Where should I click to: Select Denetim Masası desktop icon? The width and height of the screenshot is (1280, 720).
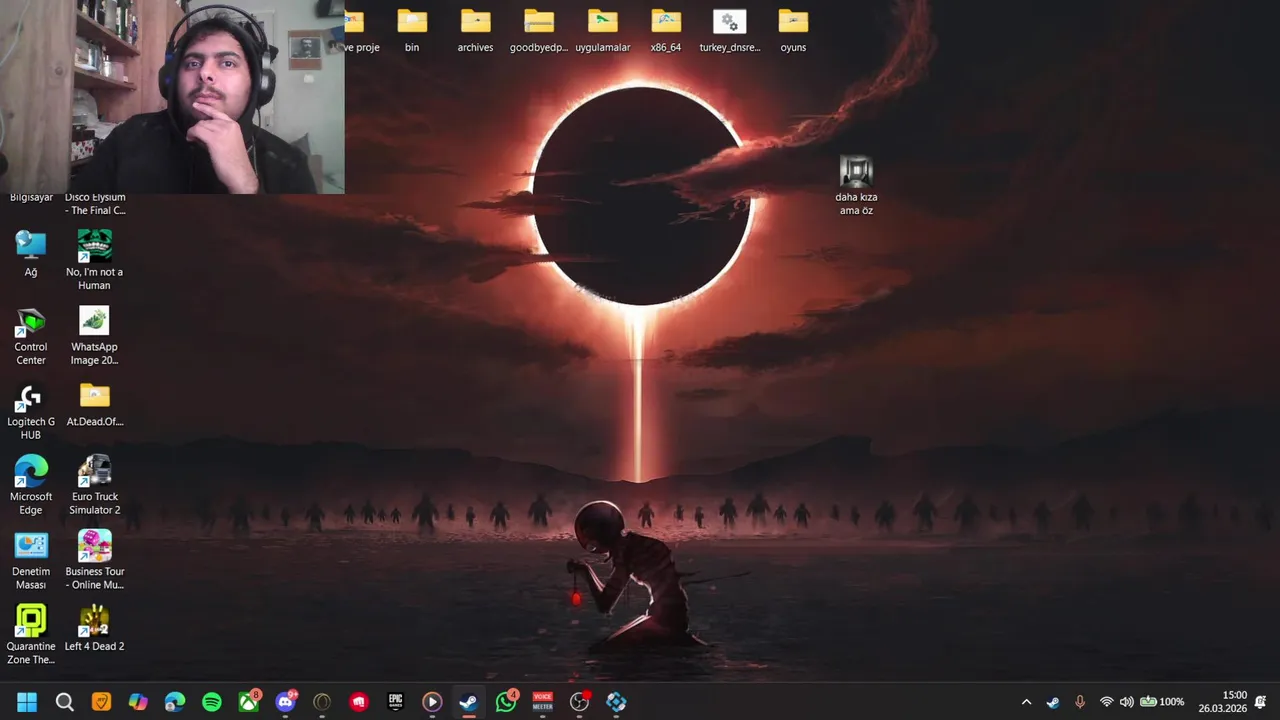pos(31,561)
